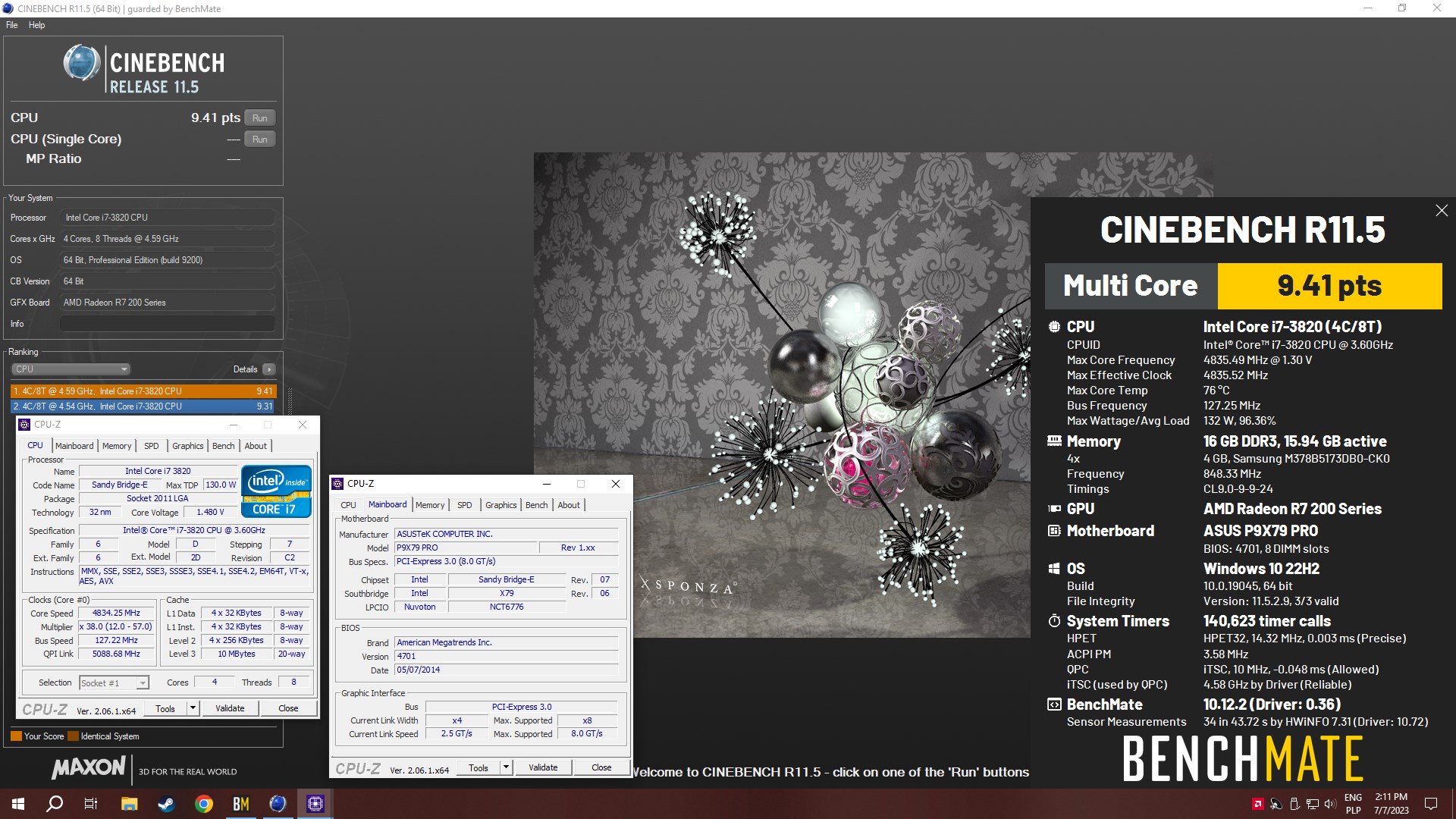
Task: Click the CPU chip icon in BenchMate panel
Action: click(x=1054, y=327)
